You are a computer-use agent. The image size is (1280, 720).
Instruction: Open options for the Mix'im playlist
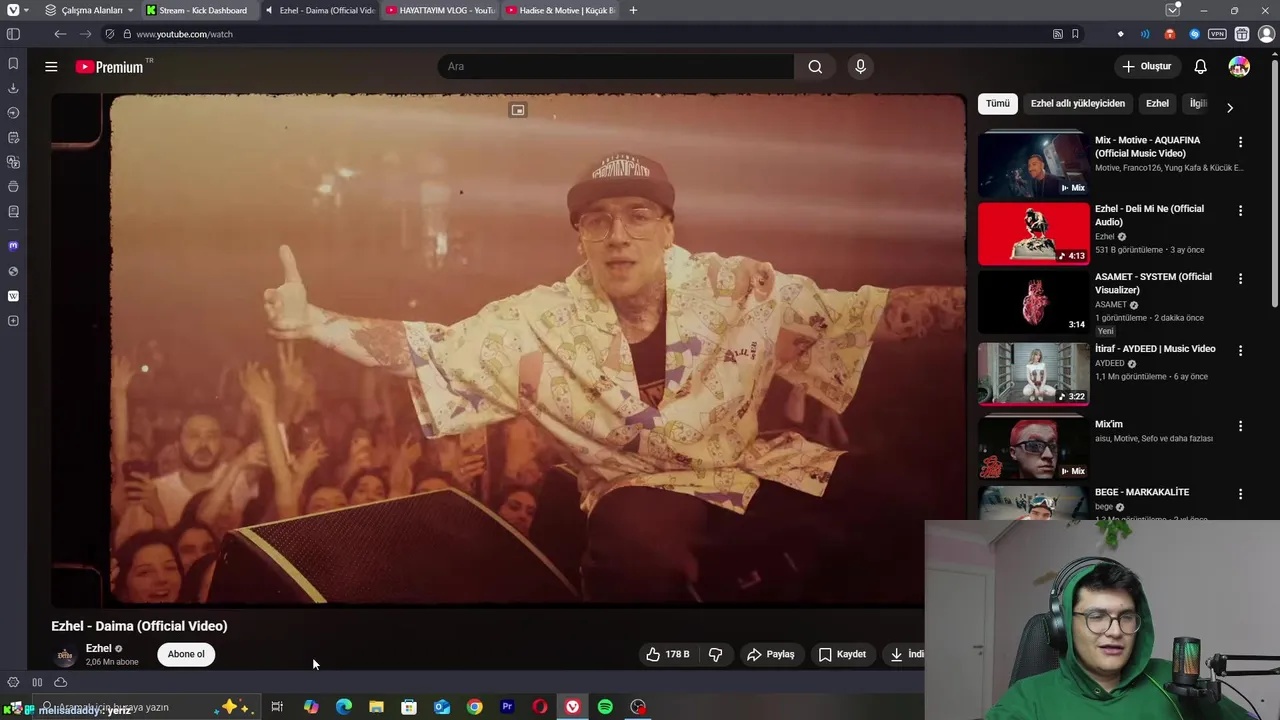point(1240,426)
